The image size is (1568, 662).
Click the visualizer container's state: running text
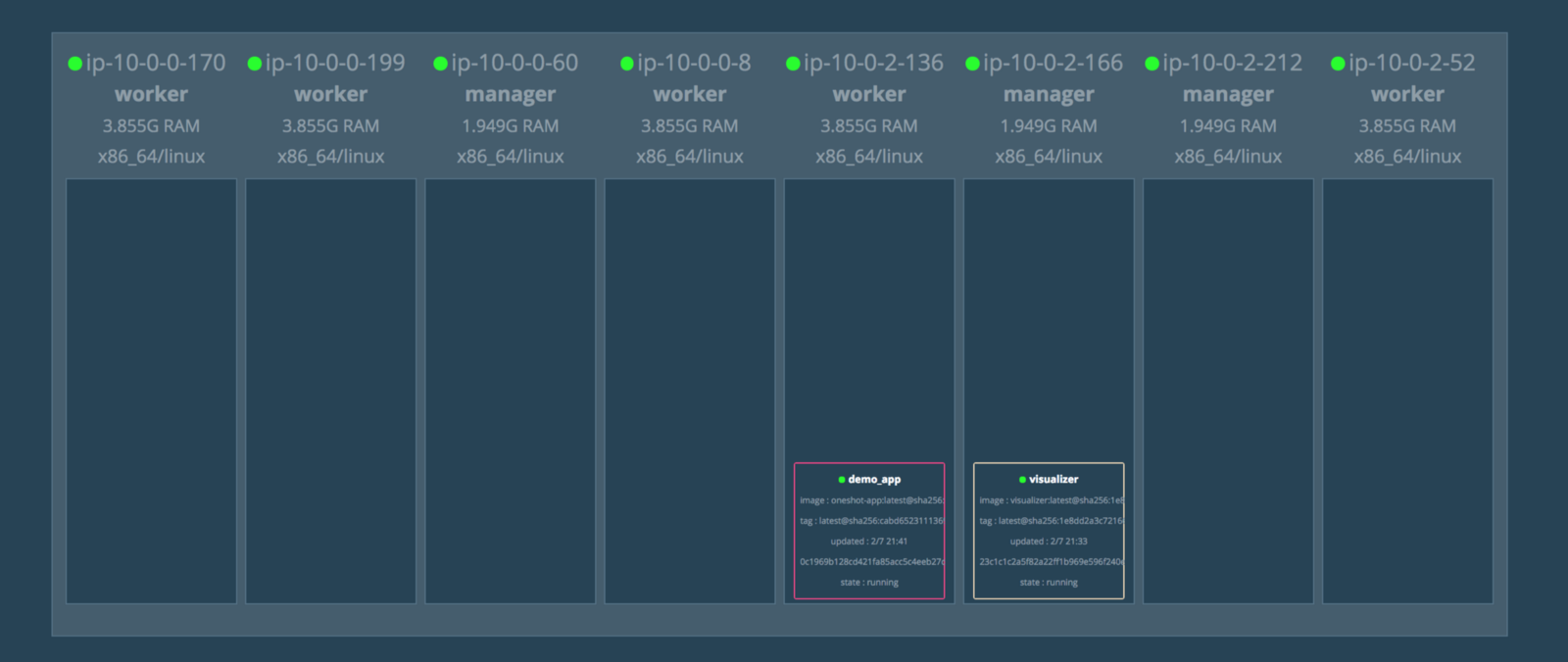tap(1049, 583)
